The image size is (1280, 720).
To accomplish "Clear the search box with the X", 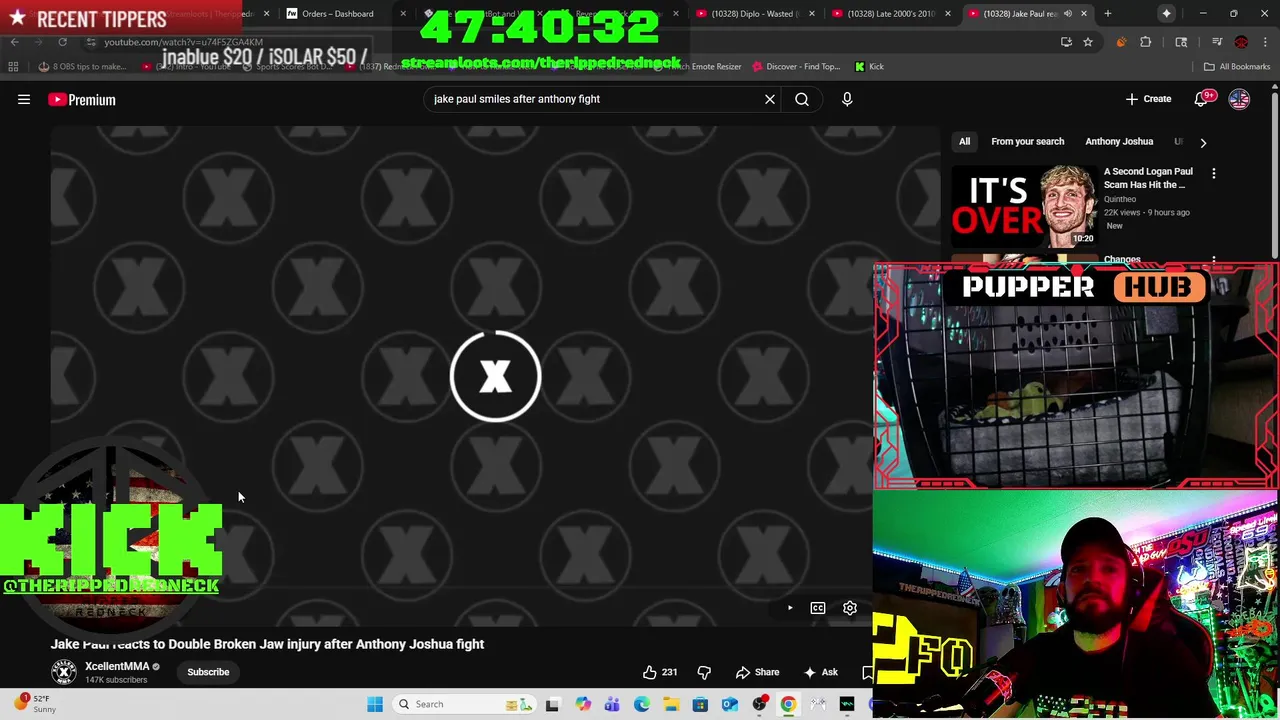I will tap(770, 99).
